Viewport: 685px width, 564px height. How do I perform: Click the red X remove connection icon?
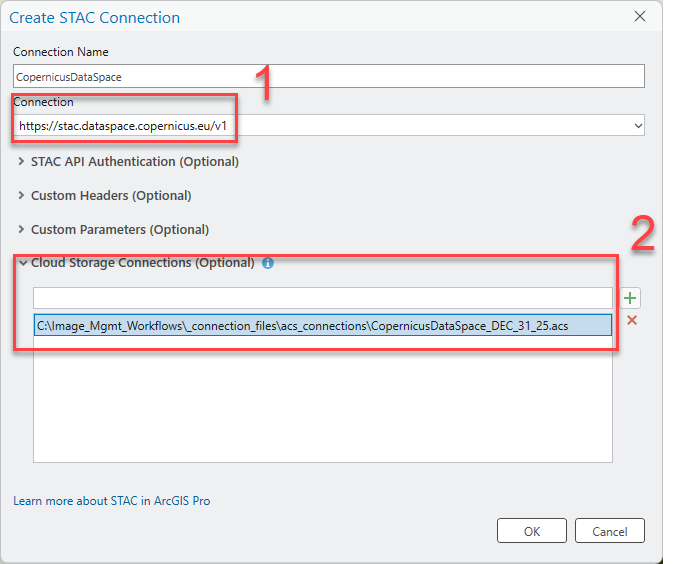click(x=631, y=321)
